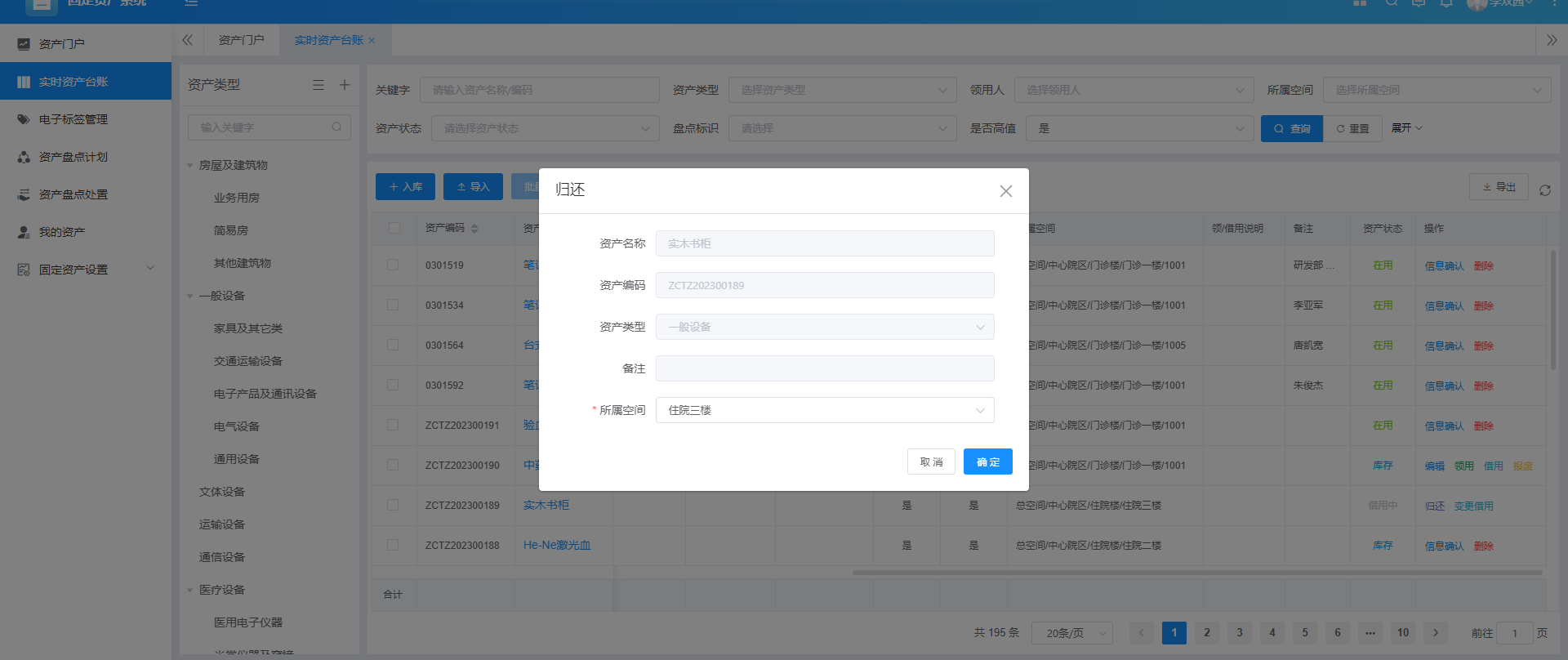Toggle the select-all checkbox in table header

[394, 229]
